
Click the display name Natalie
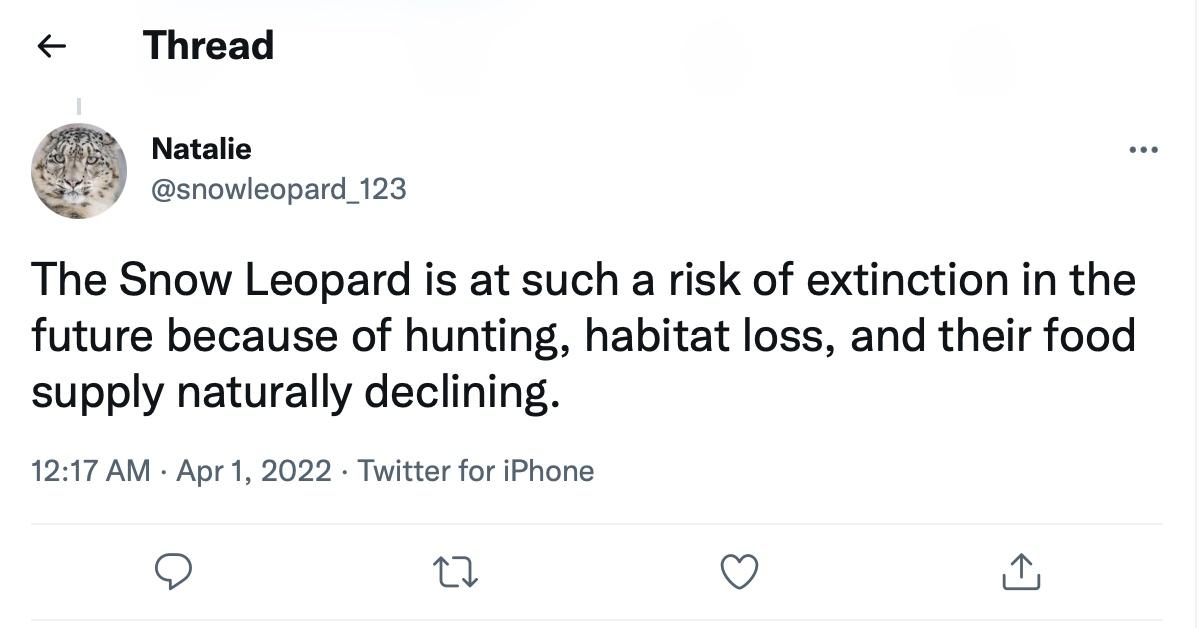click(201, 149)
